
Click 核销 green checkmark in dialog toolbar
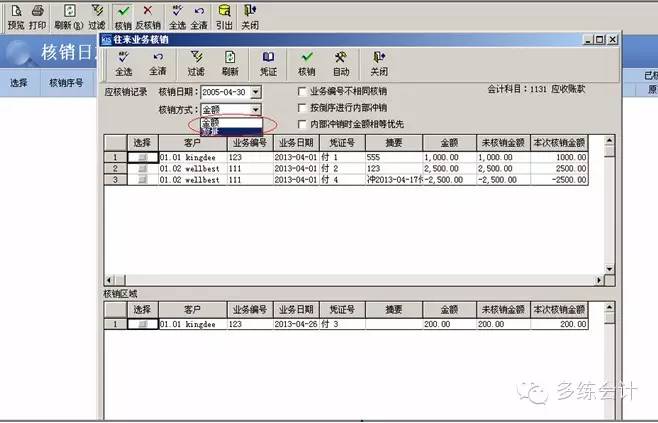pyautogui.click(x=307, y=64)
